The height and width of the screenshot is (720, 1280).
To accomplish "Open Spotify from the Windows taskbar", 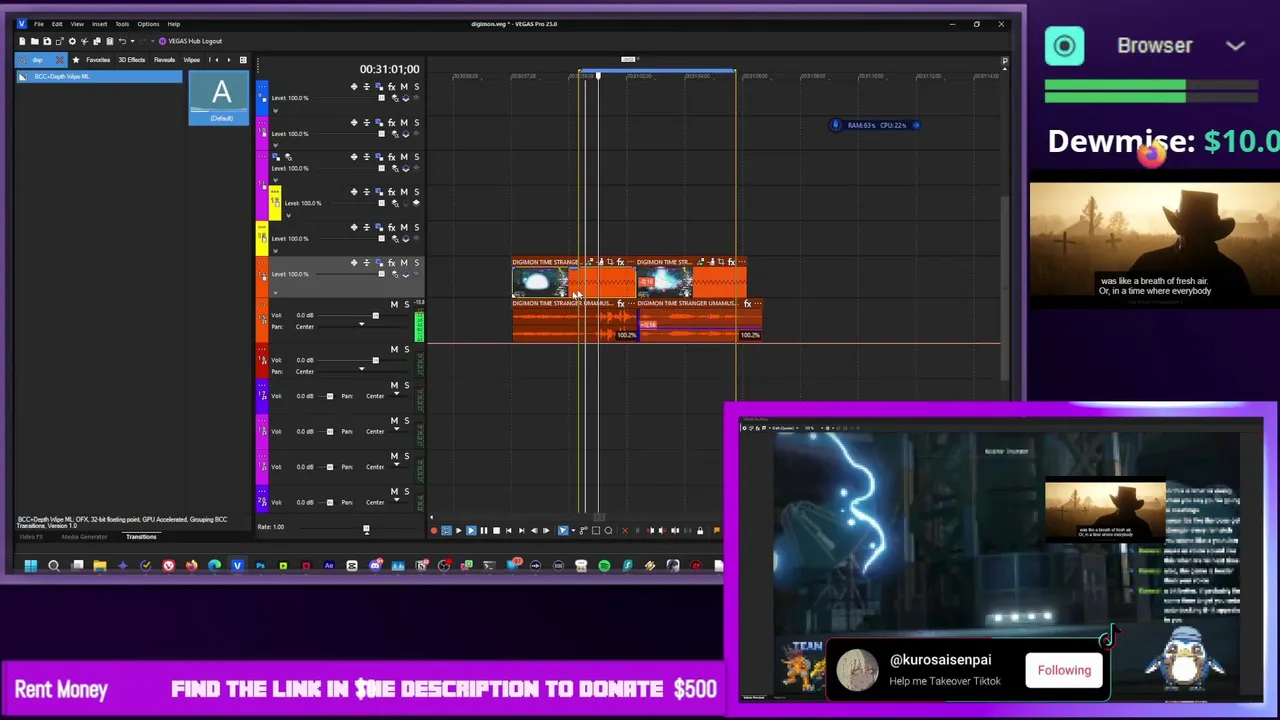I will pos(604,566).
